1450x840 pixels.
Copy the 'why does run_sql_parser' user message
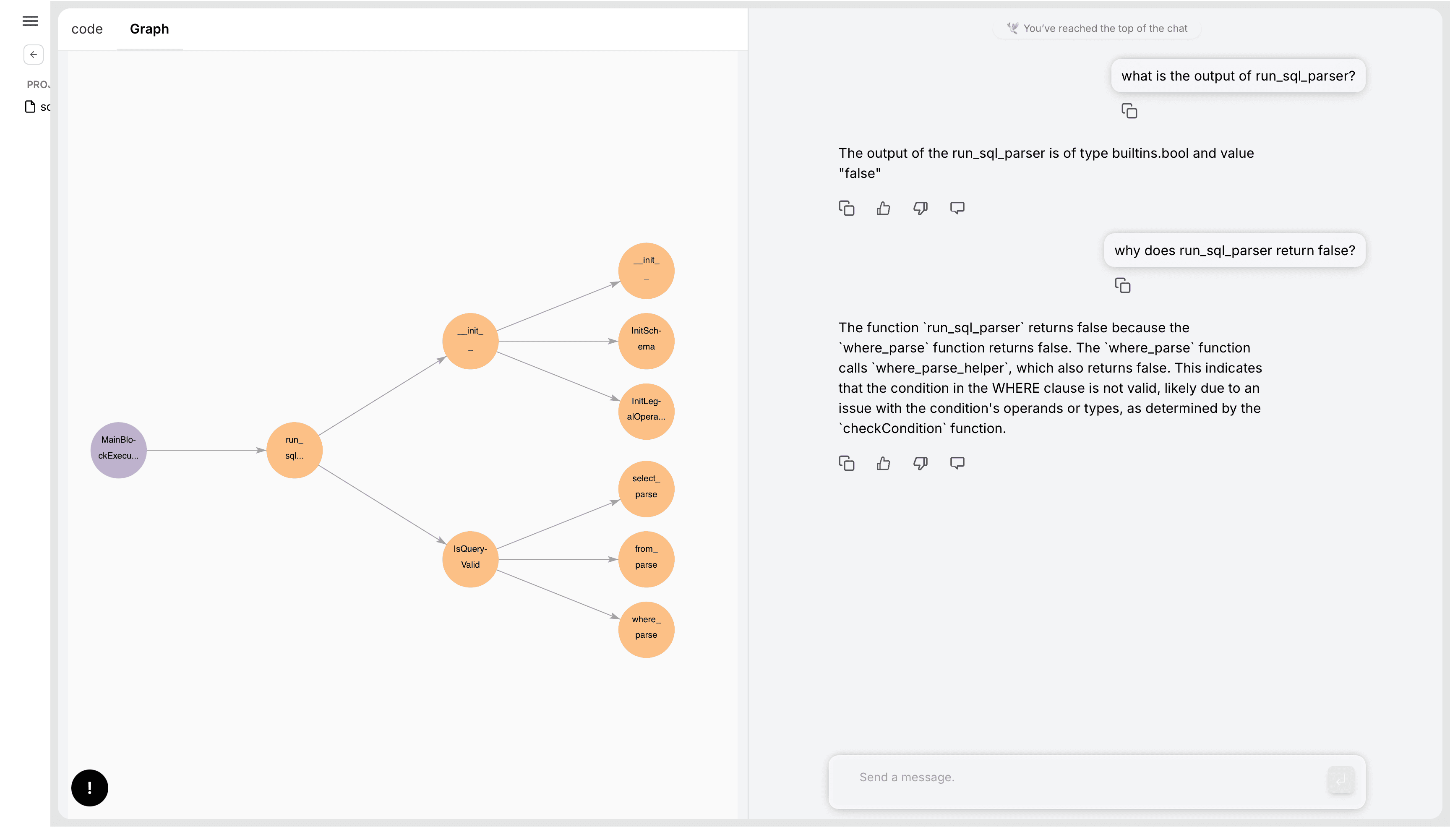(1122, 285)
